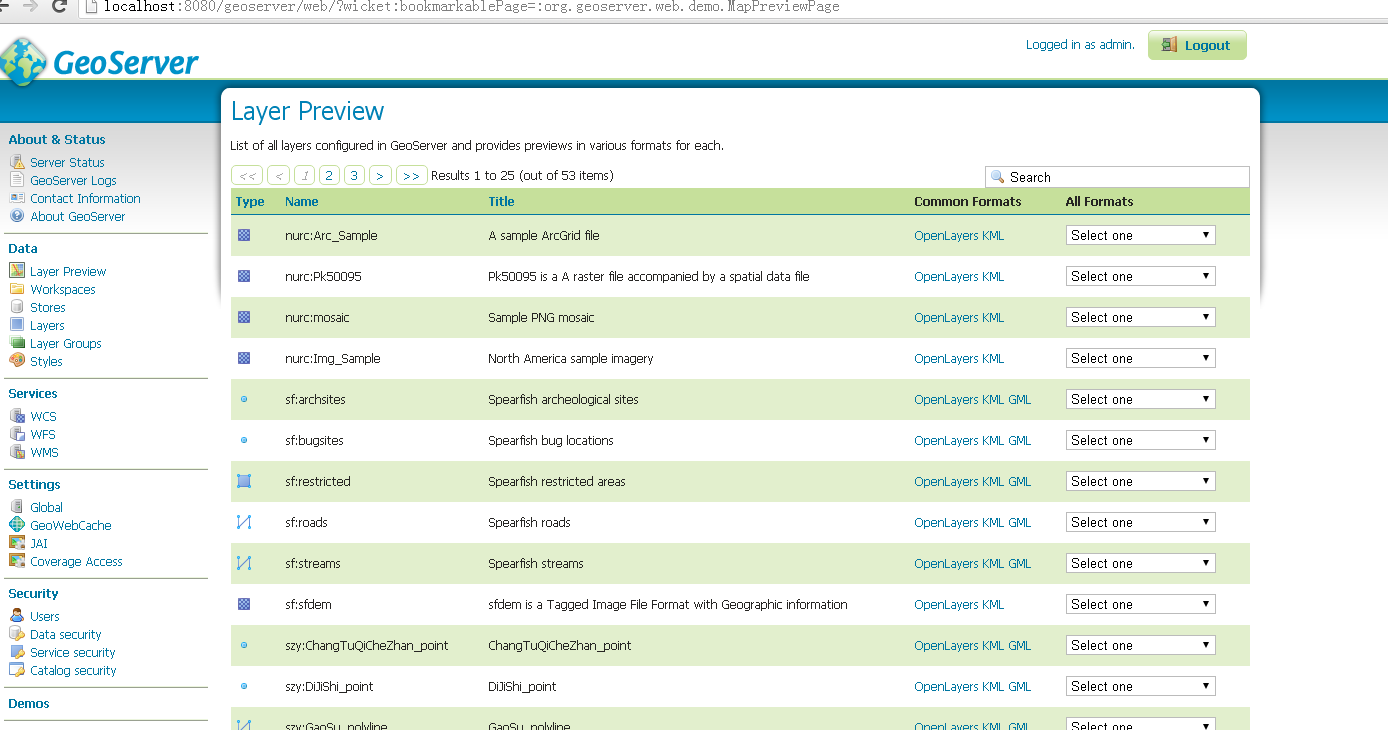Reload the page with browser refresh button
1388x730 pixels.
(59, 6)
